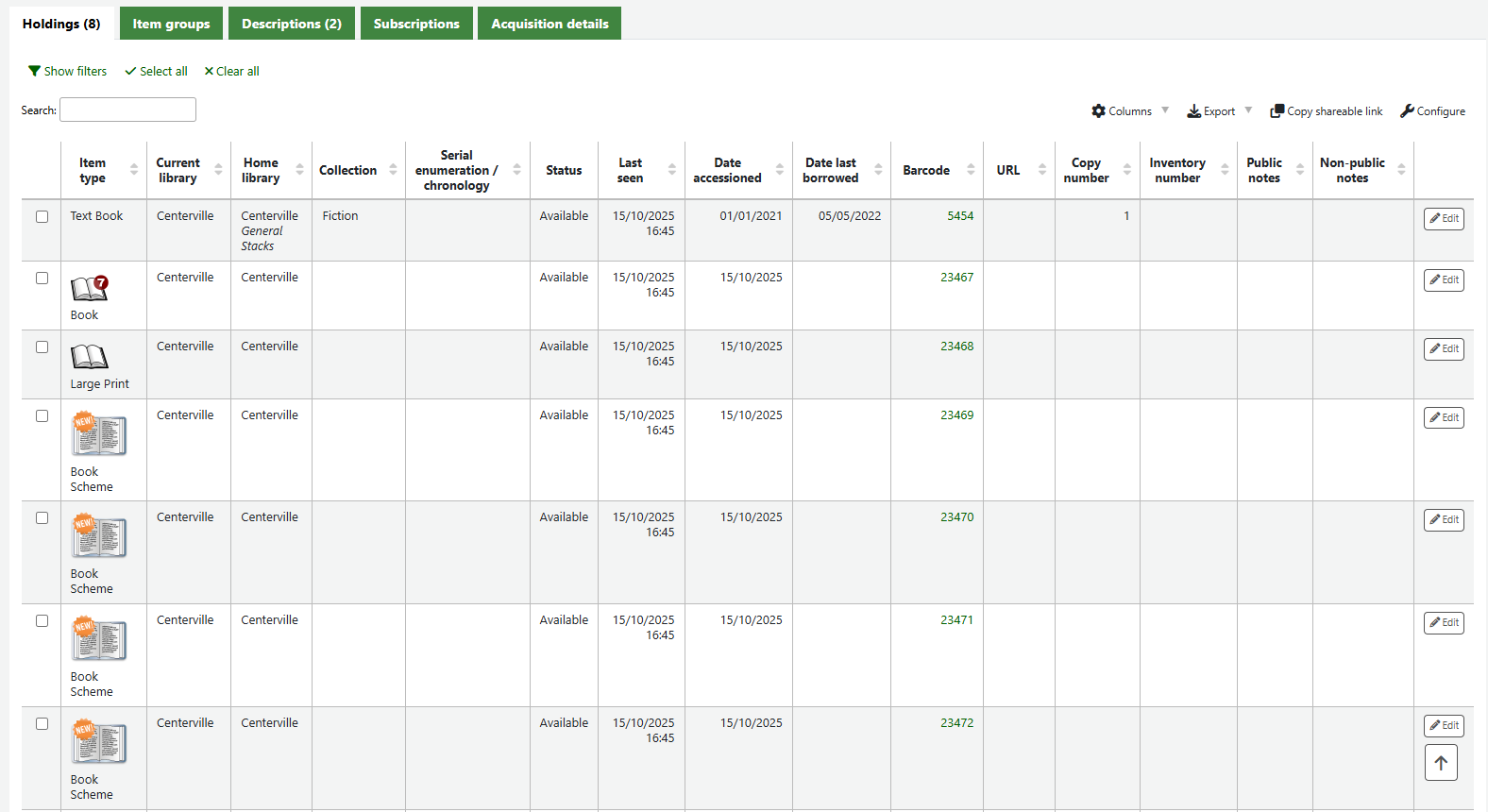
Task: Open the Configure wrench option
Action: (x=1432, y=111)
